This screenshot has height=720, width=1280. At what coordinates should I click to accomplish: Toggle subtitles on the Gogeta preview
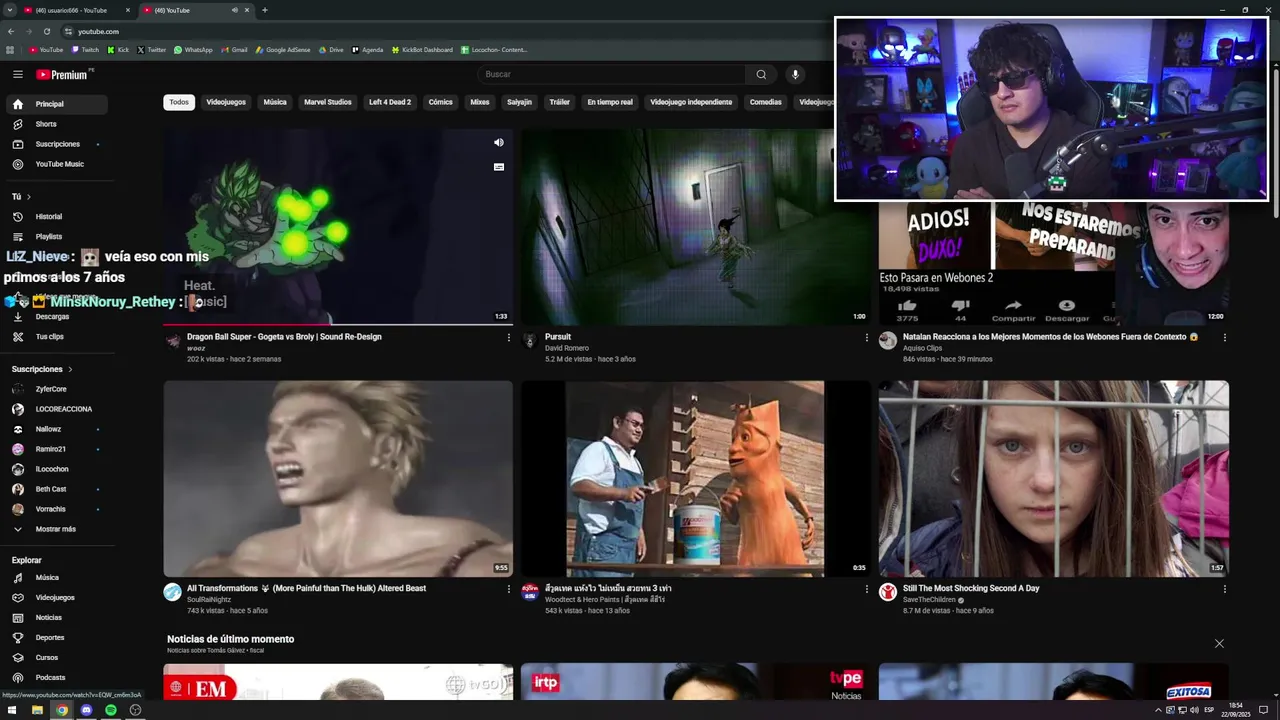tap(499, 167)
